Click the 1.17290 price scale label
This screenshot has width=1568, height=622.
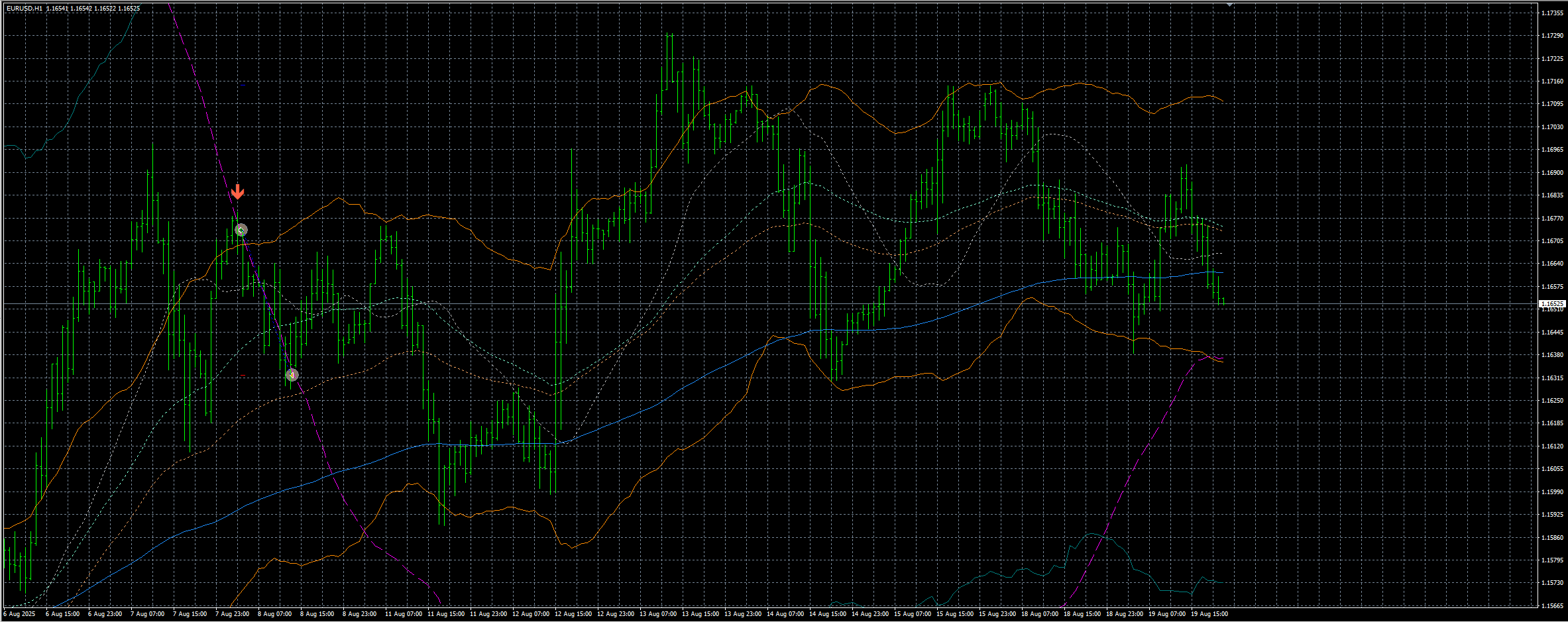tap(1552, 36)
